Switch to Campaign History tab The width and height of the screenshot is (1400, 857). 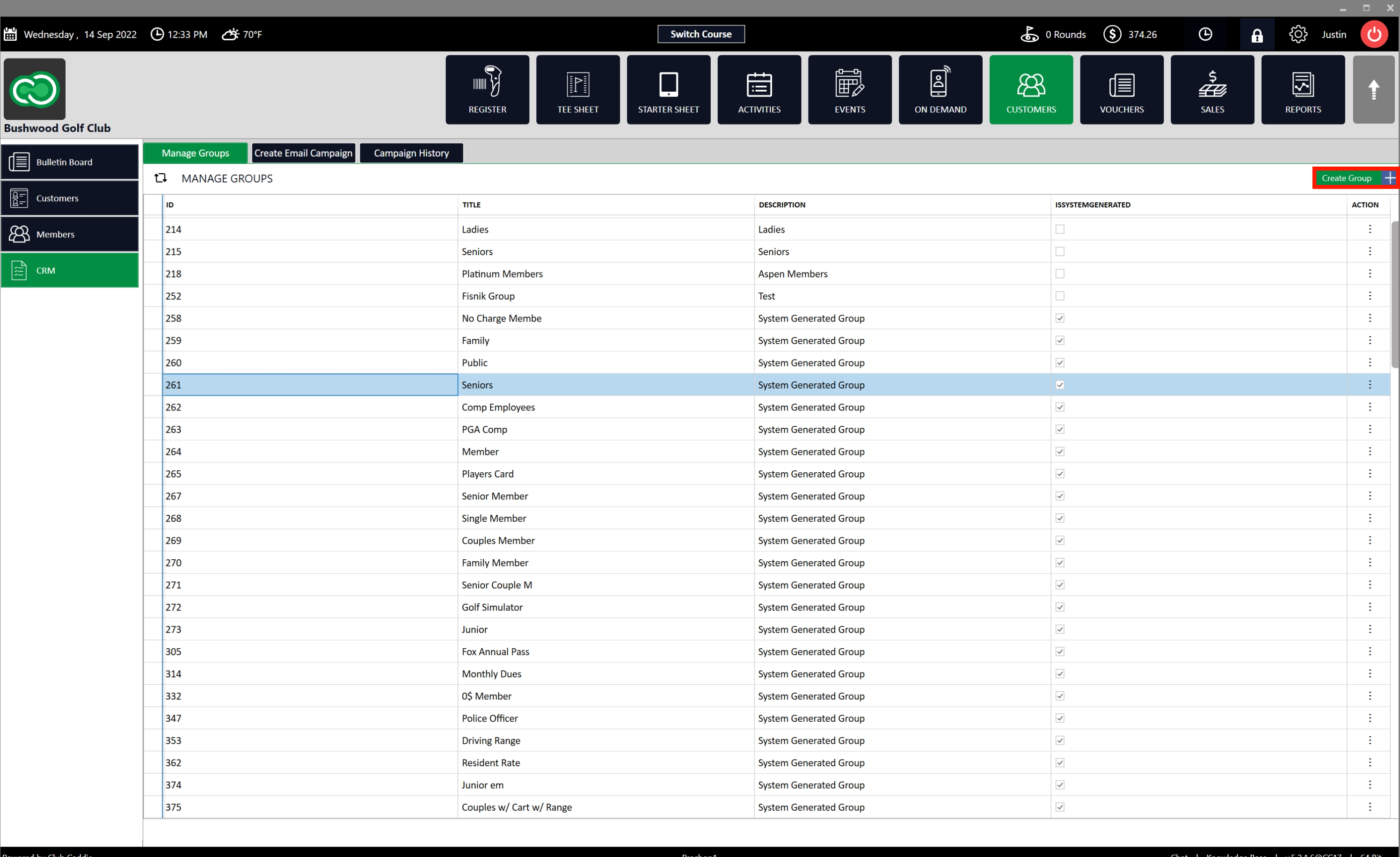click(x=411, y=153)
